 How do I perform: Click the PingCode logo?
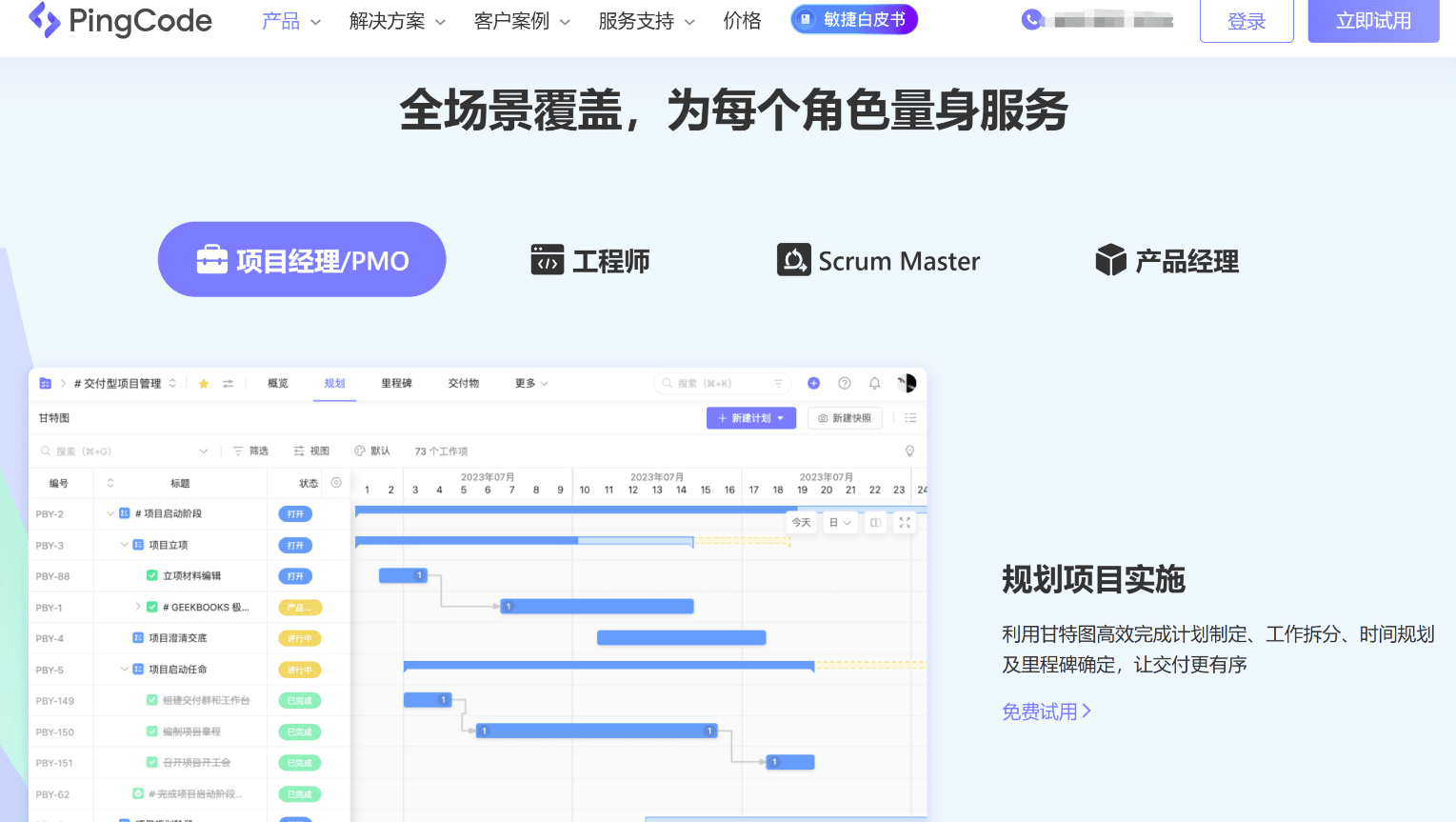click(x=121, y=20)
